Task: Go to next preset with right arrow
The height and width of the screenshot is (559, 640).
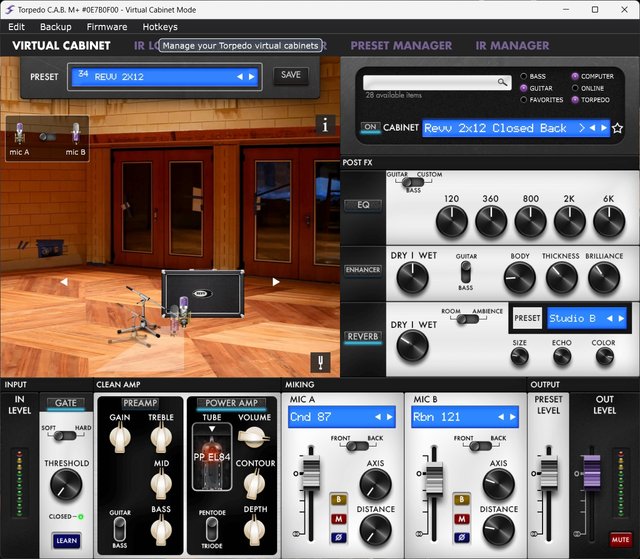Action: (x=251, y=77)
